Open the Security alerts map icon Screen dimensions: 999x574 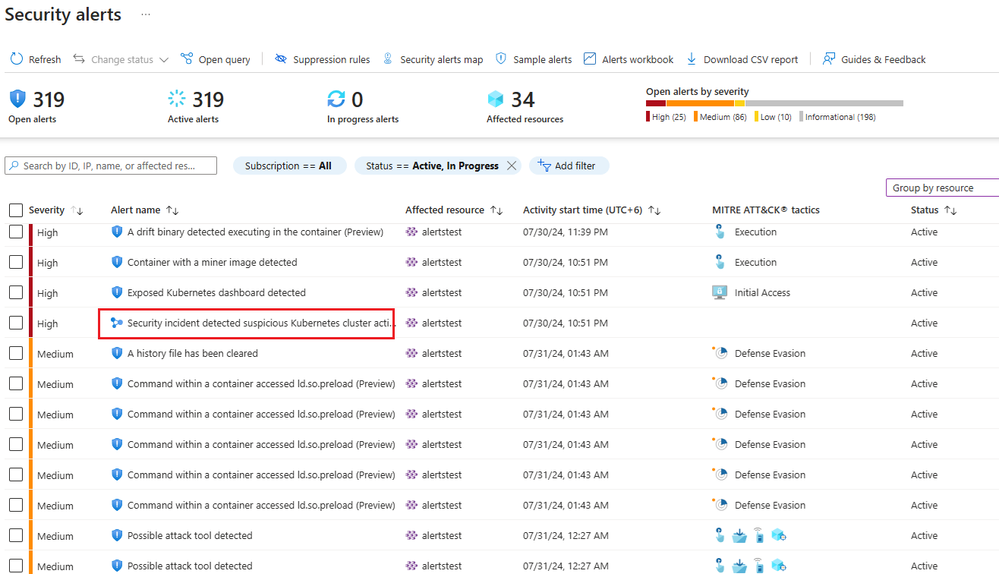tap(387, 59)
